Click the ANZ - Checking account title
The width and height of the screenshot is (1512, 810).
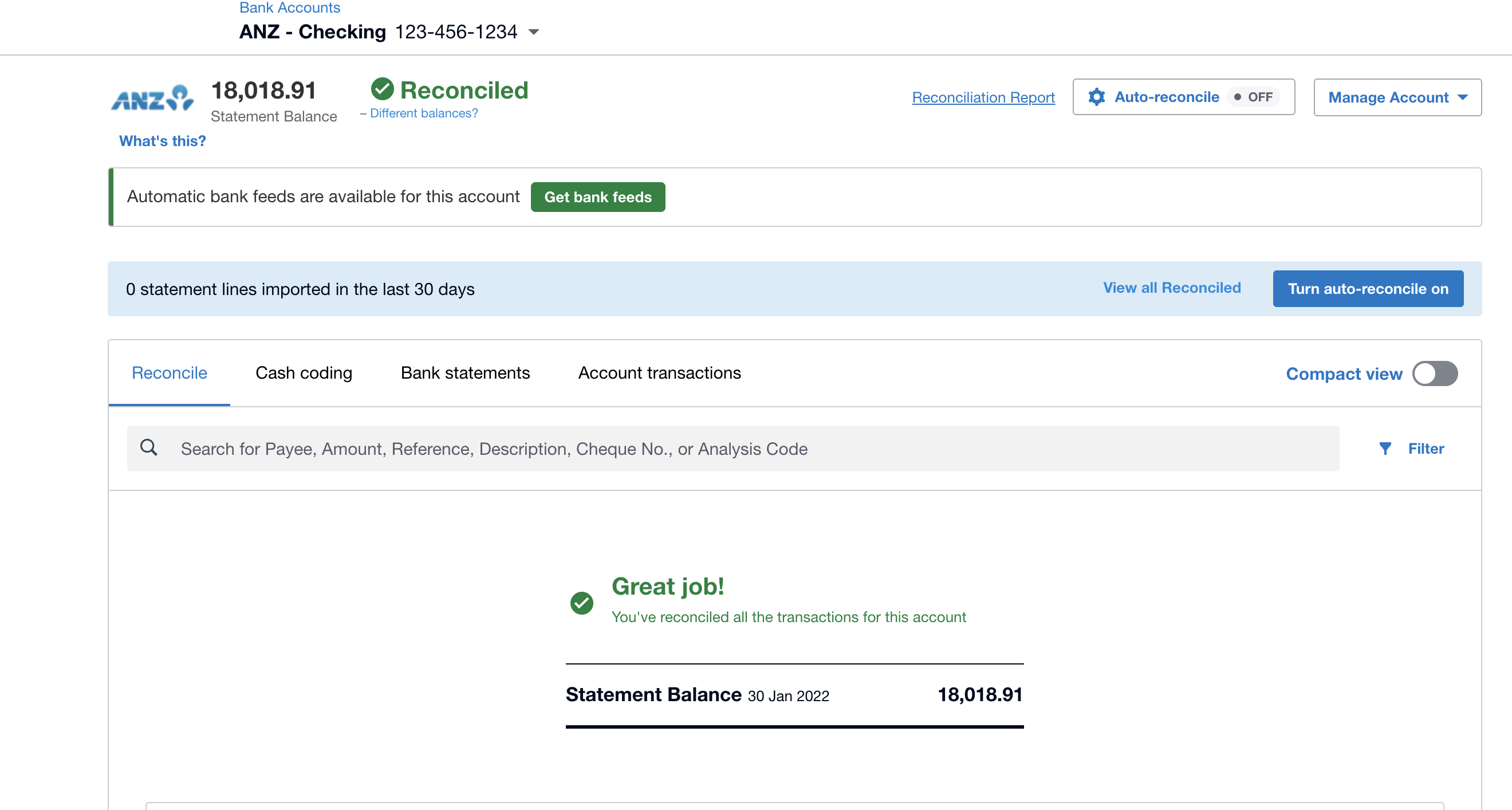pos(312,32)
